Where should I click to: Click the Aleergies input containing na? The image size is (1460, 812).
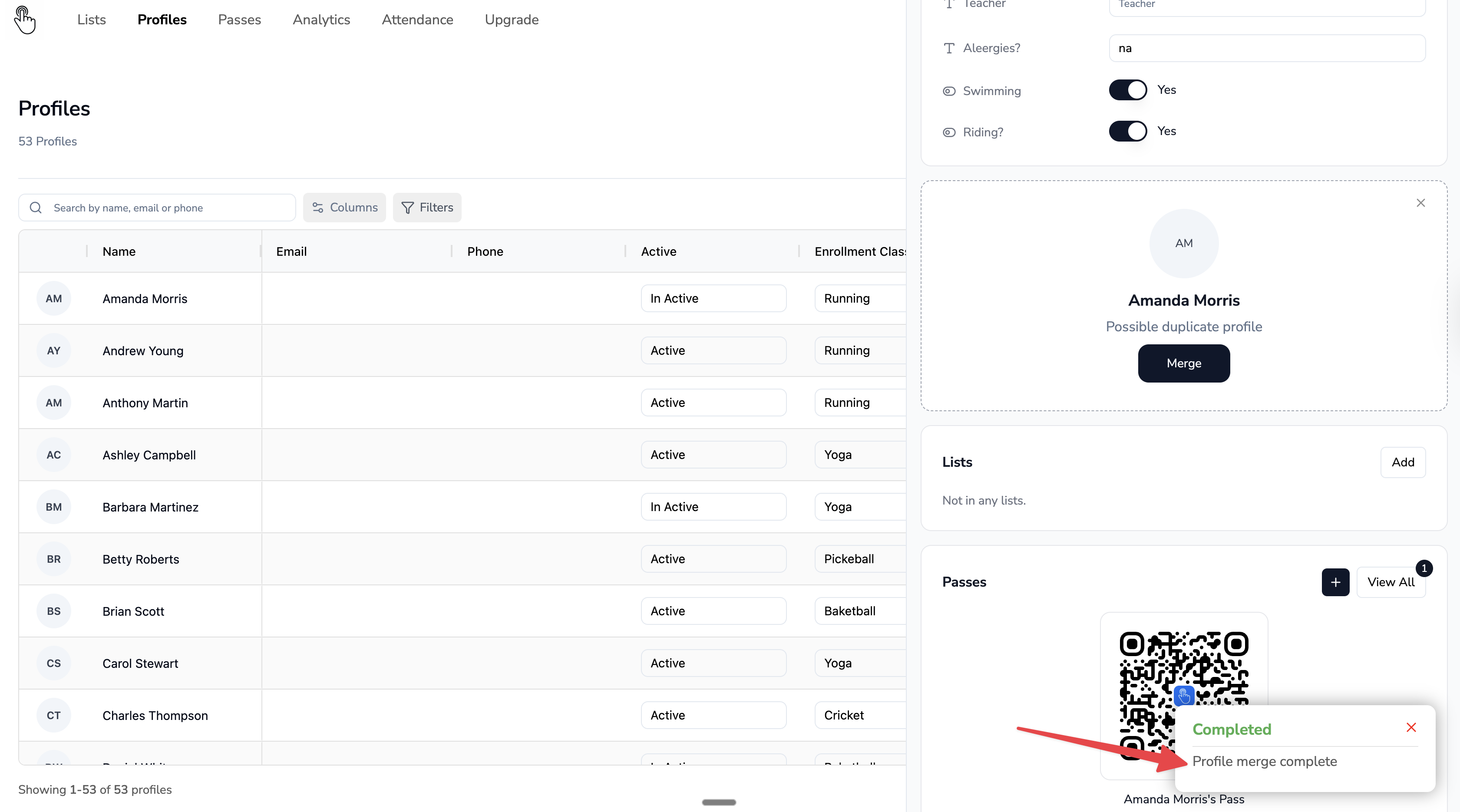click(1267, 48)
